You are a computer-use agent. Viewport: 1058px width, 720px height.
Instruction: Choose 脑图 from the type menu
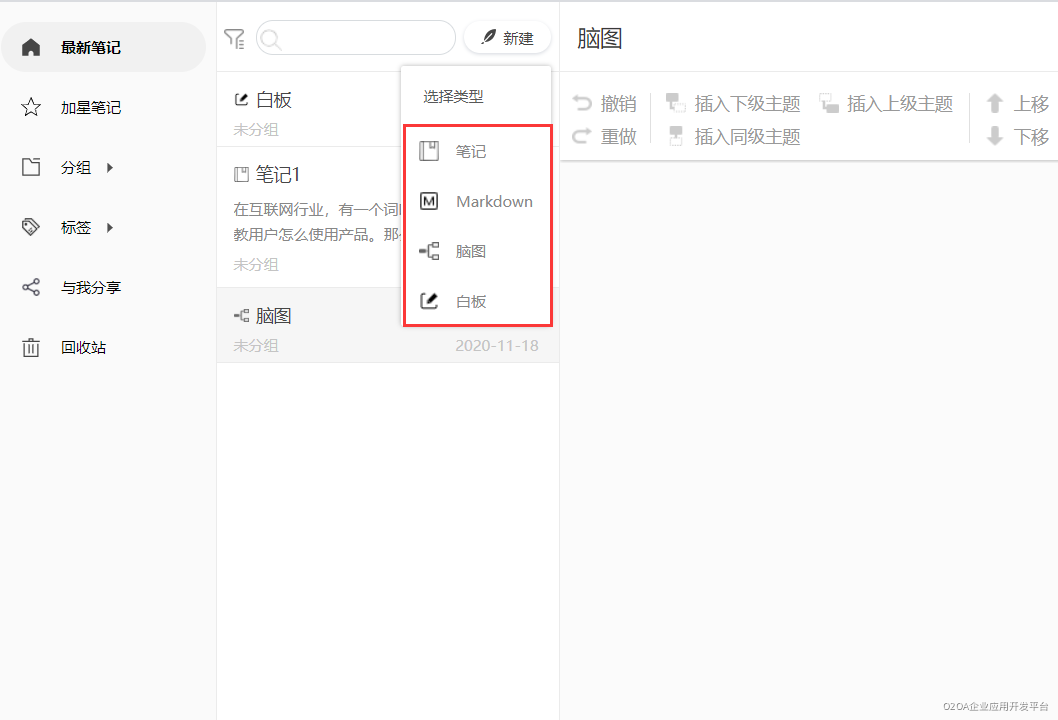tap(478, 252)
